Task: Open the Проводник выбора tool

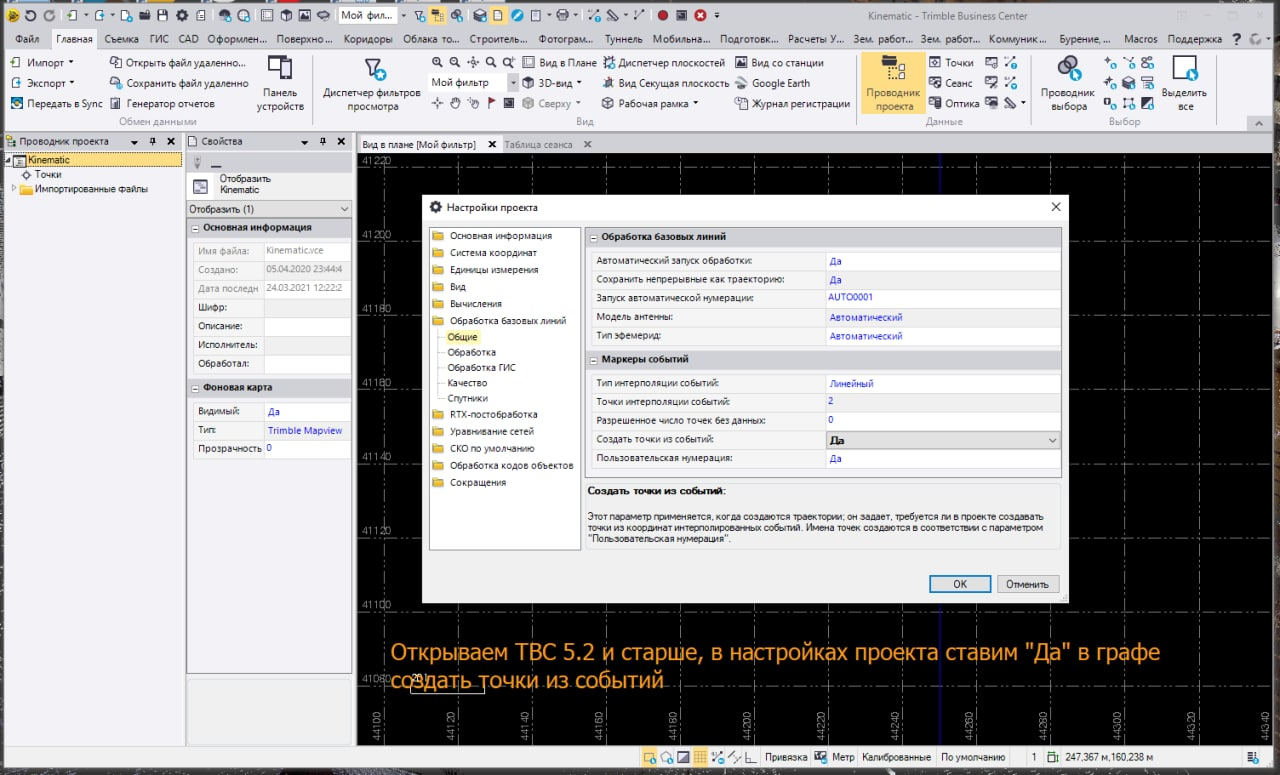Action: pos(1068,83)
